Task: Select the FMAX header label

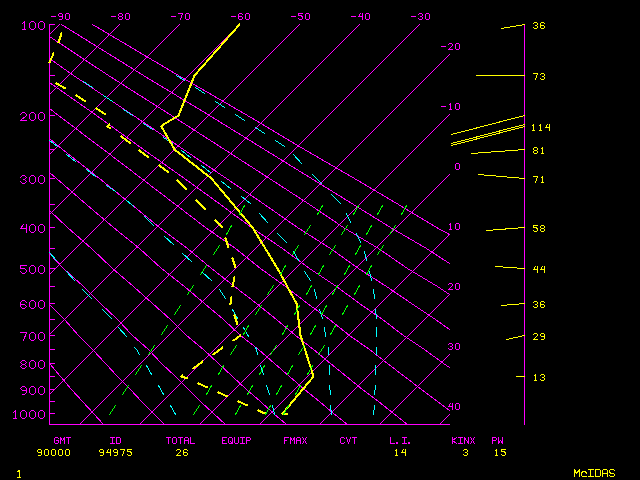Action: point(295,440)
